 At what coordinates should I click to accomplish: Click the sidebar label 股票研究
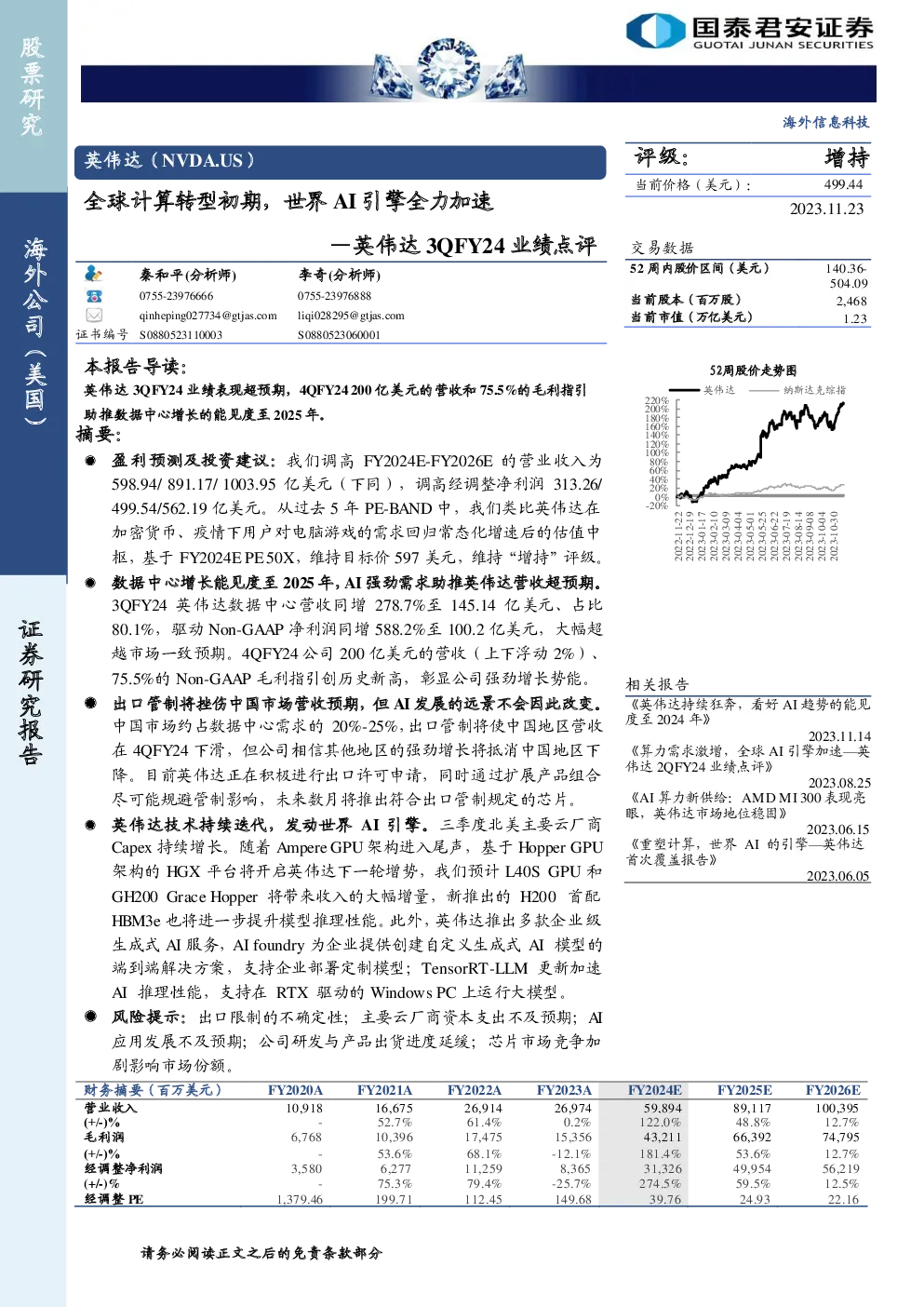(32, 86)
